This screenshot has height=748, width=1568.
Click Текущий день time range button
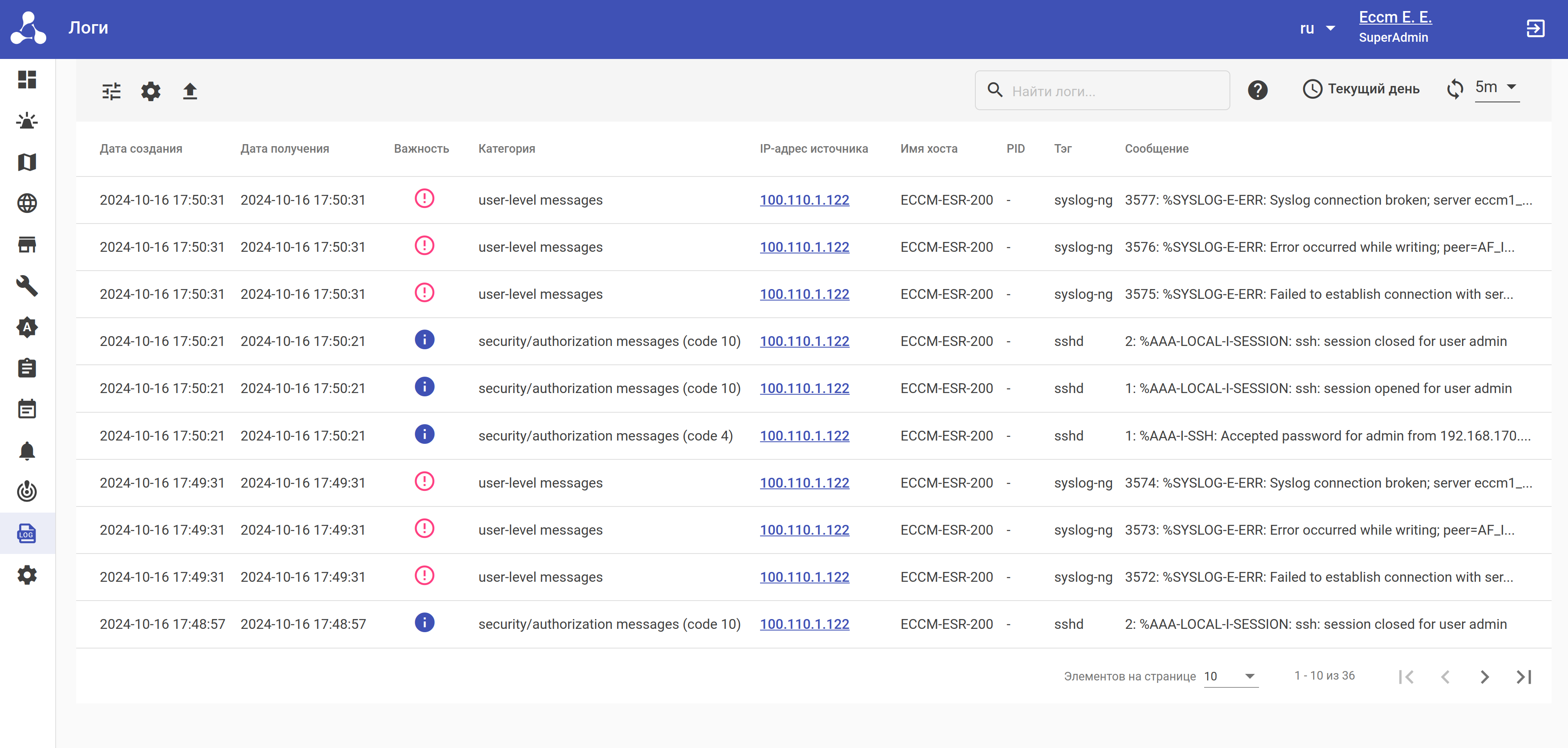pos(1361,89)
